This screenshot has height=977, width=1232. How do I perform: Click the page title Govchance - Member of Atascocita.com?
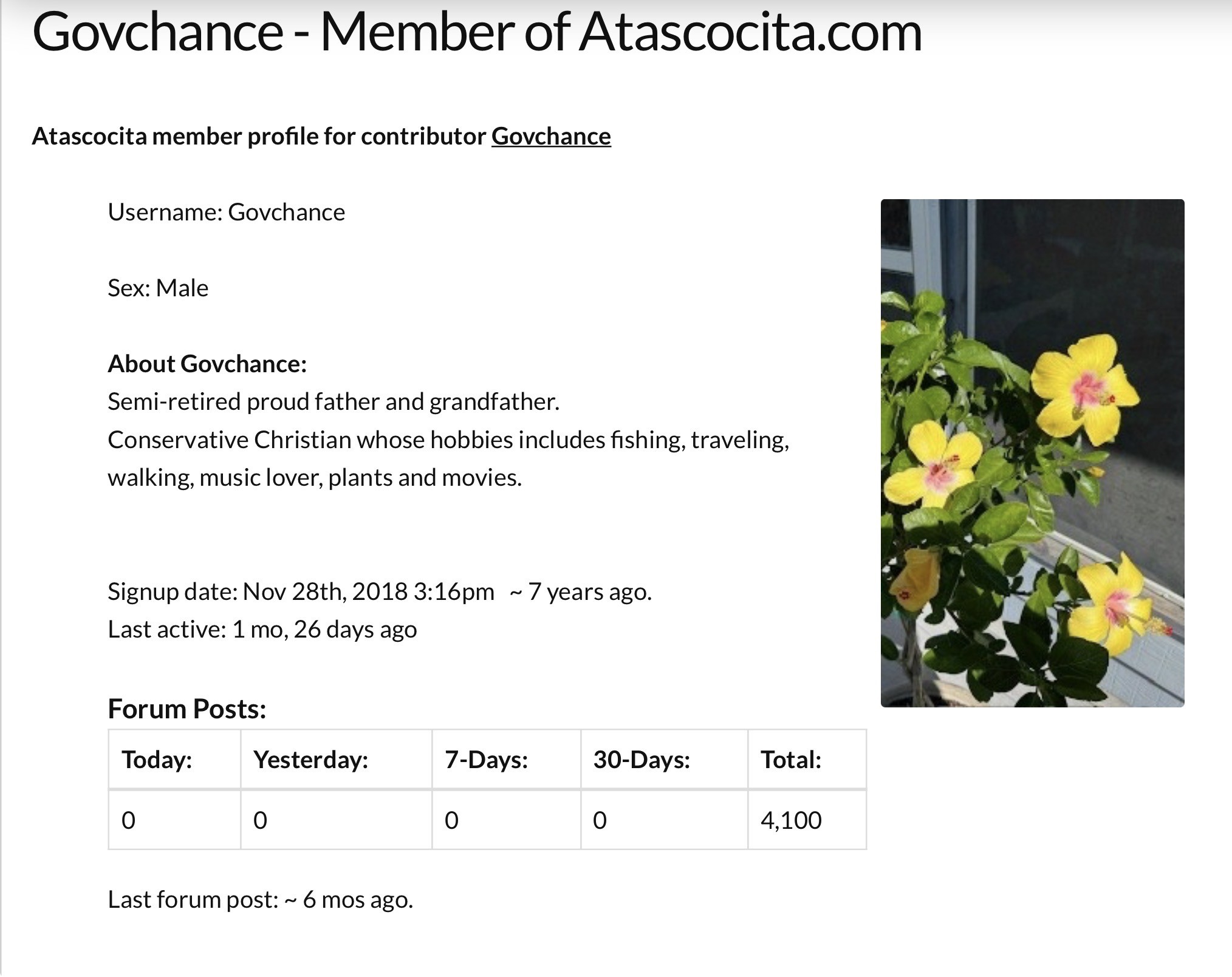click(x=477, y=32)
